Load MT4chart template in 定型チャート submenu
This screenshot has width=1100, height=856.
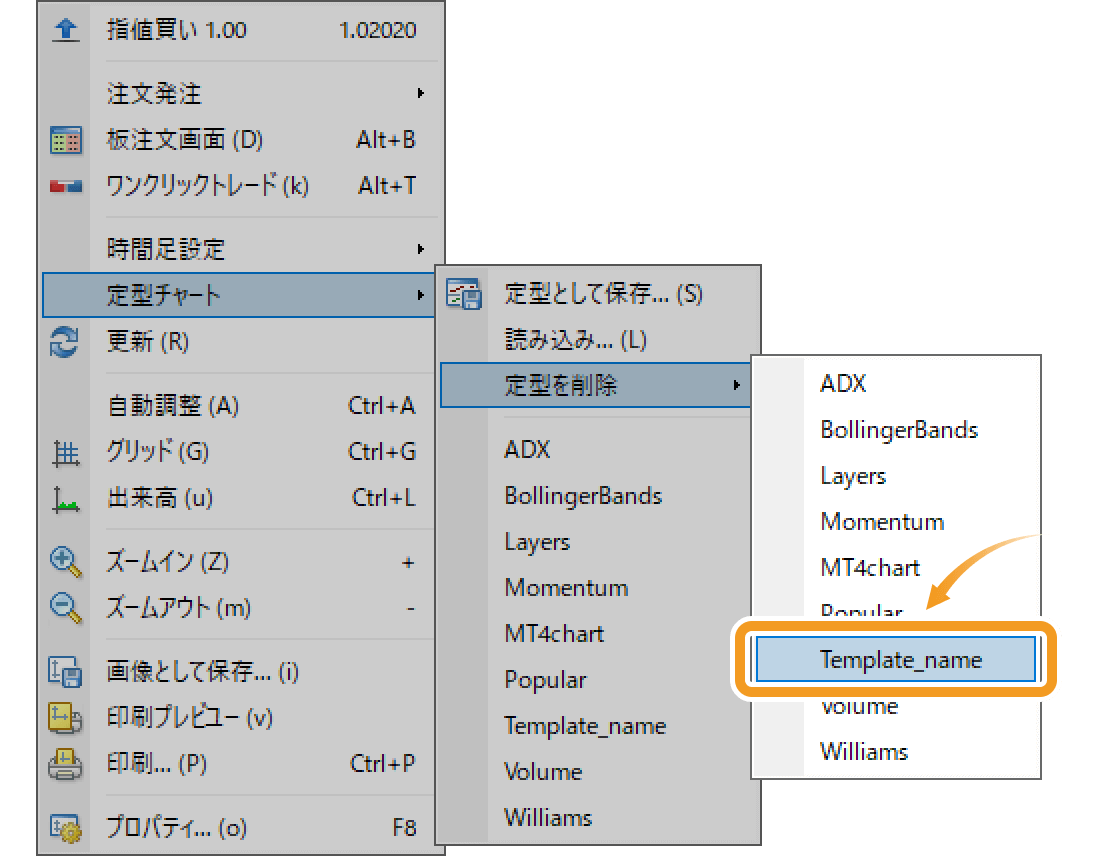[x=598, y=634]
